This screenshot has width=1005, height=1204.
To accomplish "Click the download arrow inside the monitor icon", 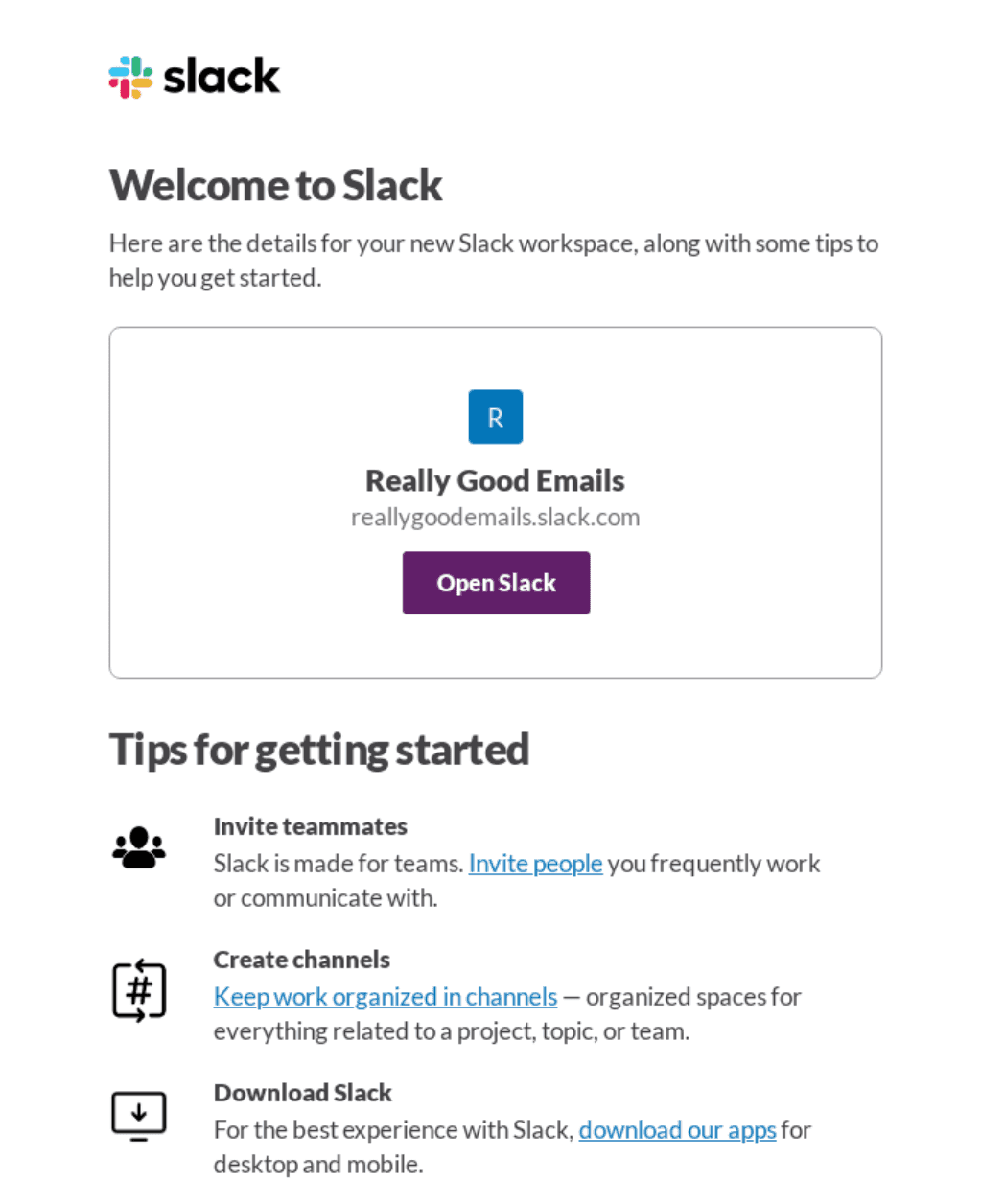I will [139, 1112].
